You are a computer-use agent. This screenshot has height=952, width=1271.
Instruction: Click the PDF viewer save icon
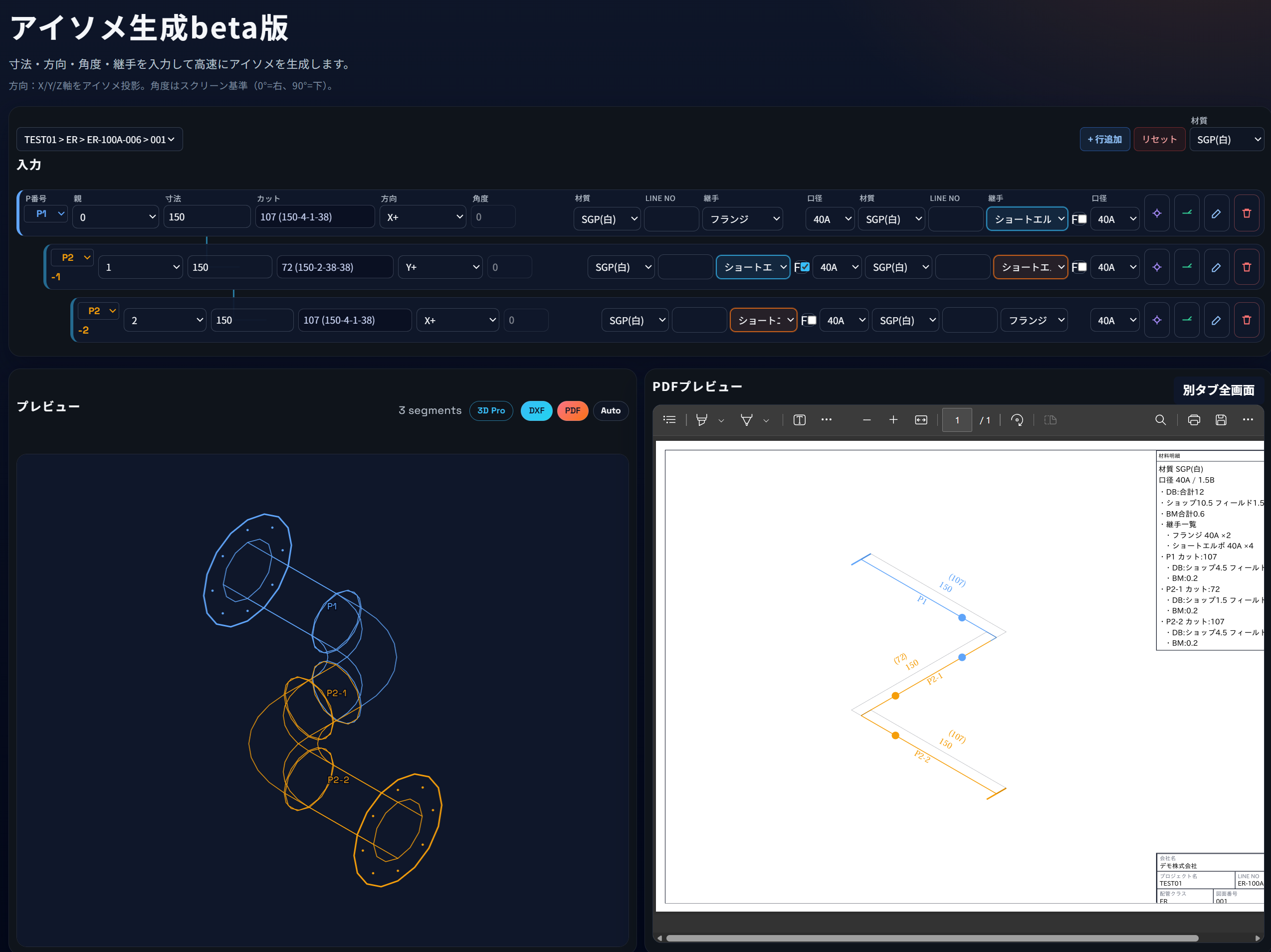1221,420
